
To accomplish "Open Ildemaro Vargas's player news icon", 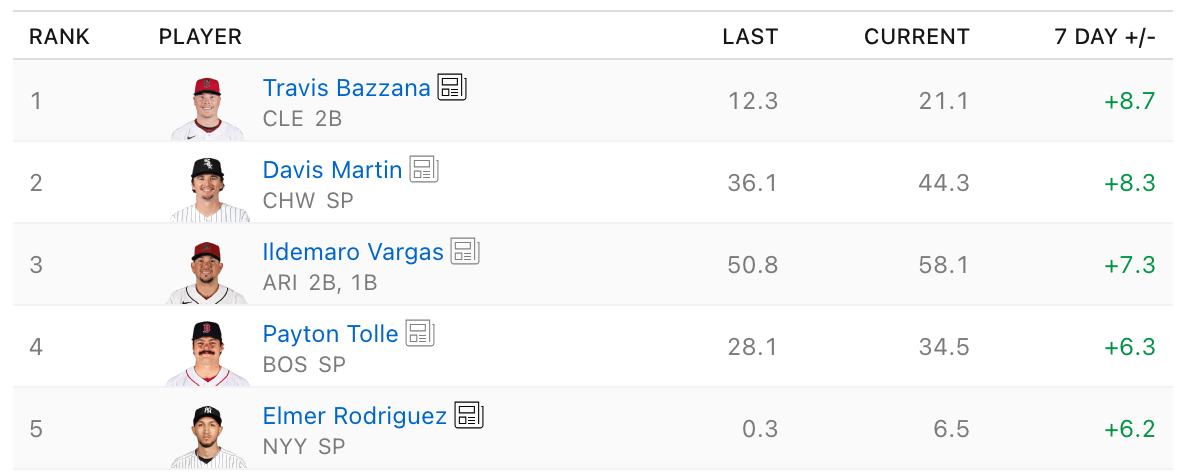I will tap(465, 252).
